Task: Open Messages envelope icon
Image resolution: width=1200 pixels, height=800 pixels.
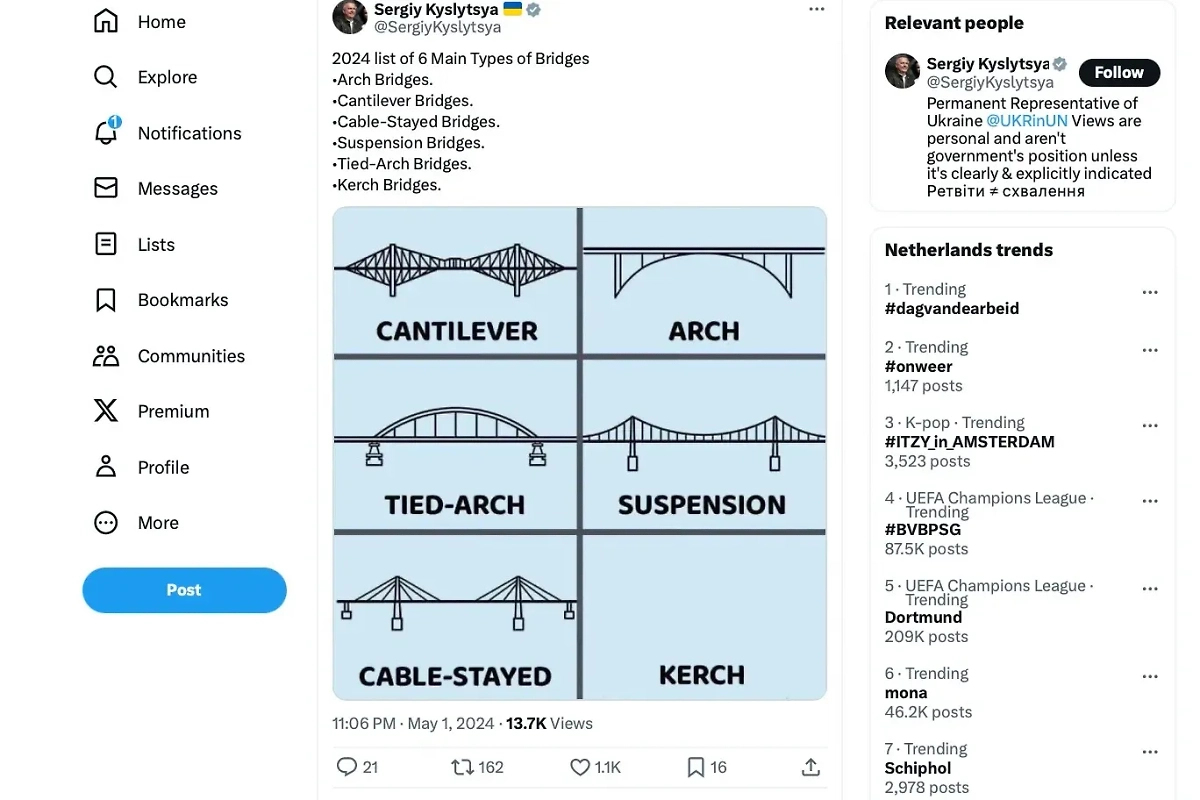Action: (x=106, y=188)
